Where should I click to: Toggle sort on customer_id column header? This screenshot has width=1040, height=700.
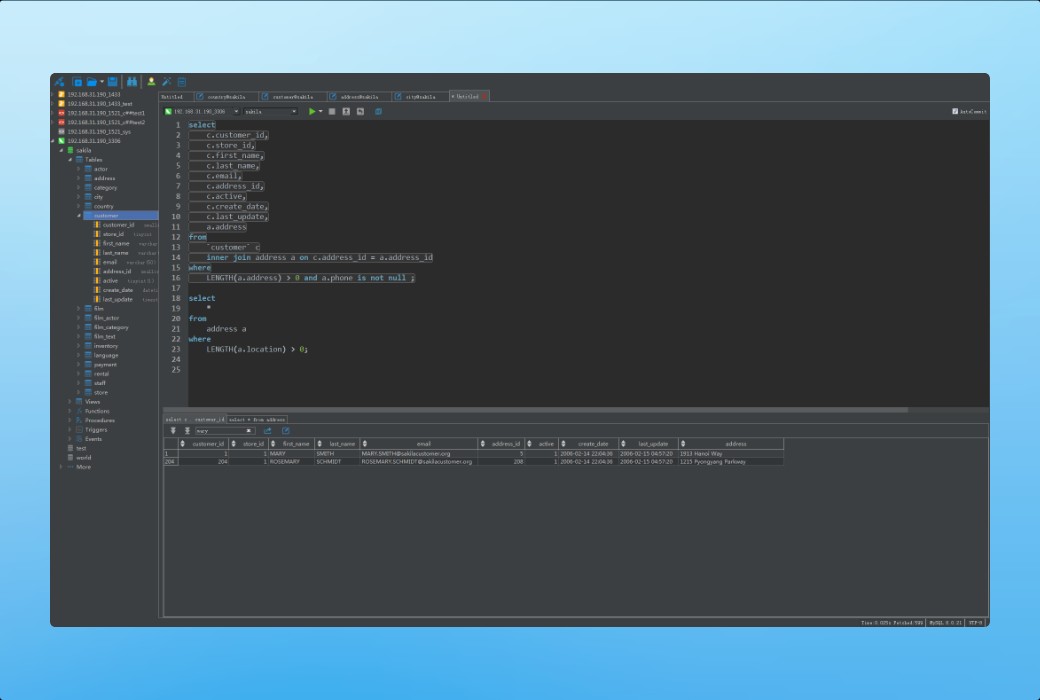tap(207, 443)
